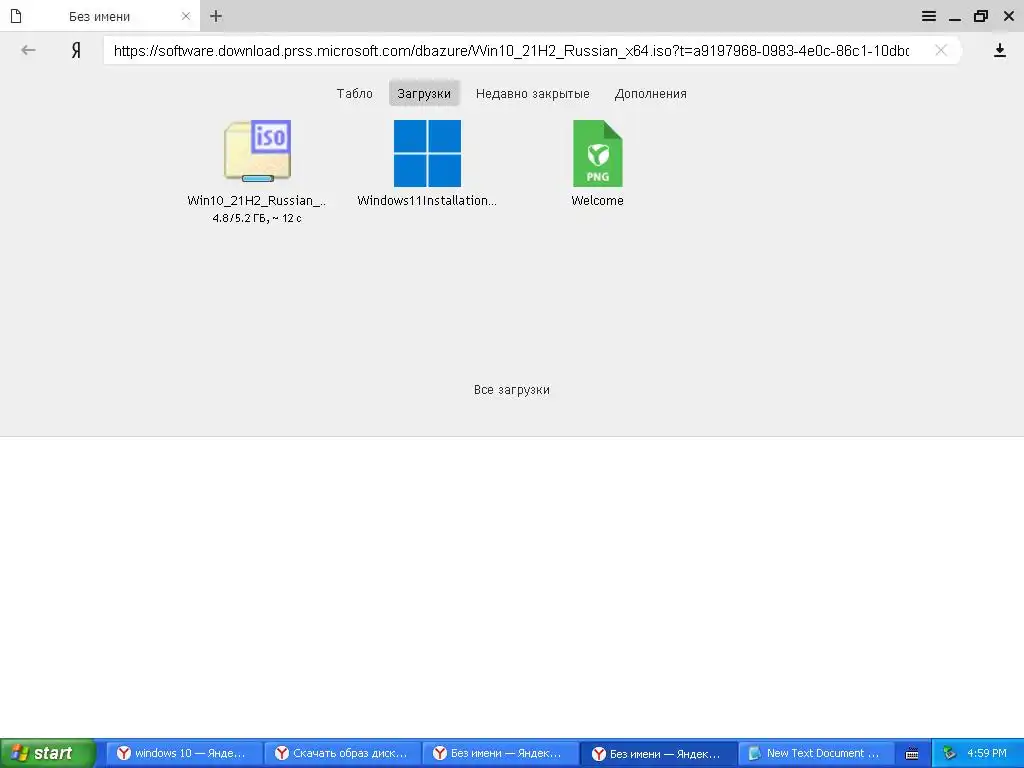
Task: Click the page icon on the browser tab
Action: pos(16,16)
